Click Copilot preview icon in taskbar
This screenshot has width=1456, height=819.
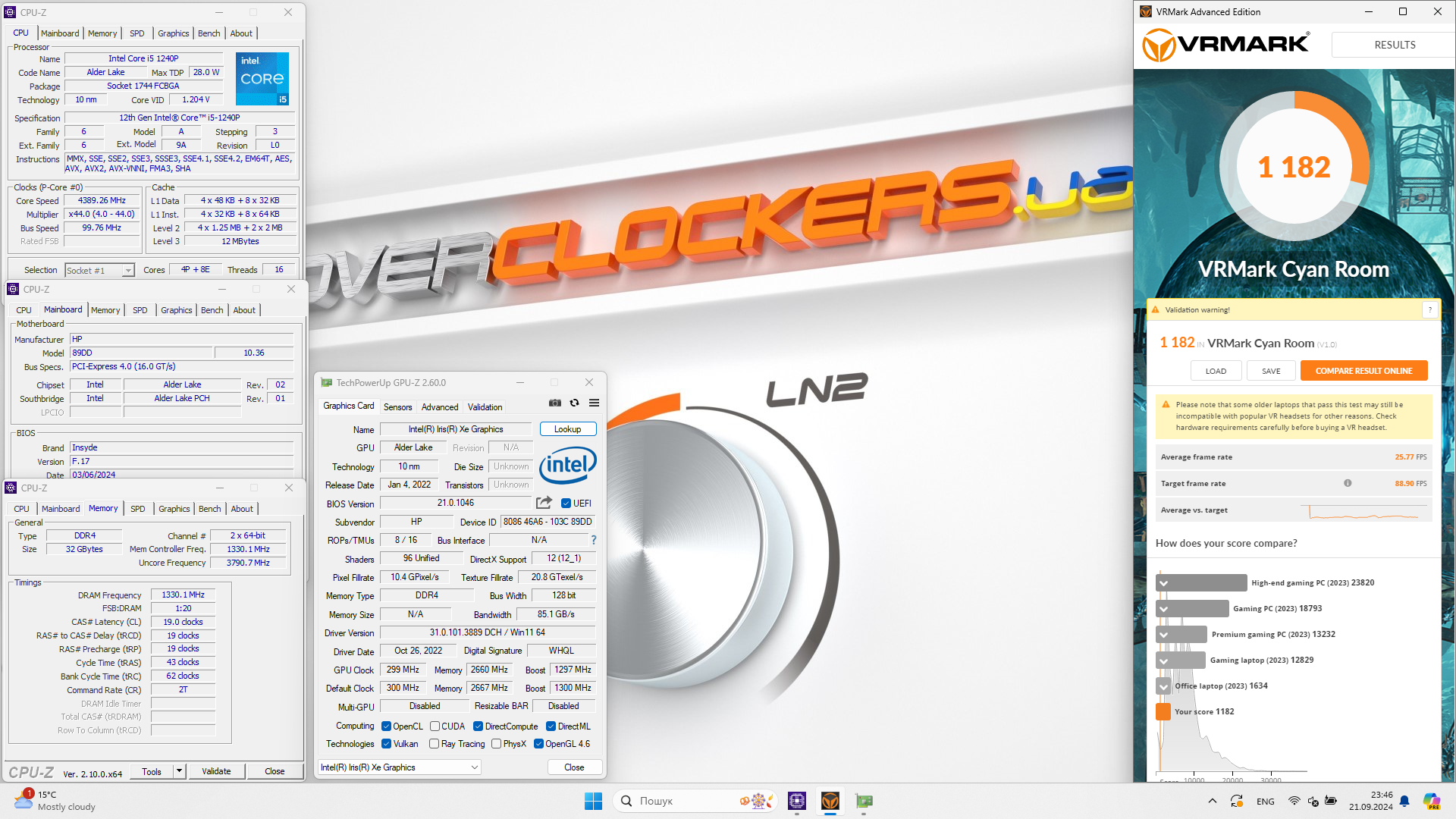[x=1432, y=801]
